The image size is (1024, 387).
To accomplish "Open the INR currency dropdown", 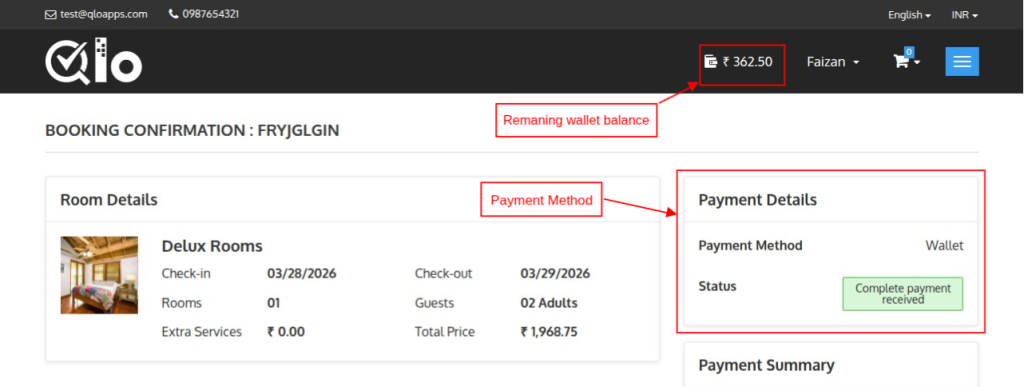I will pyautogui.click(x=965, y=14).
